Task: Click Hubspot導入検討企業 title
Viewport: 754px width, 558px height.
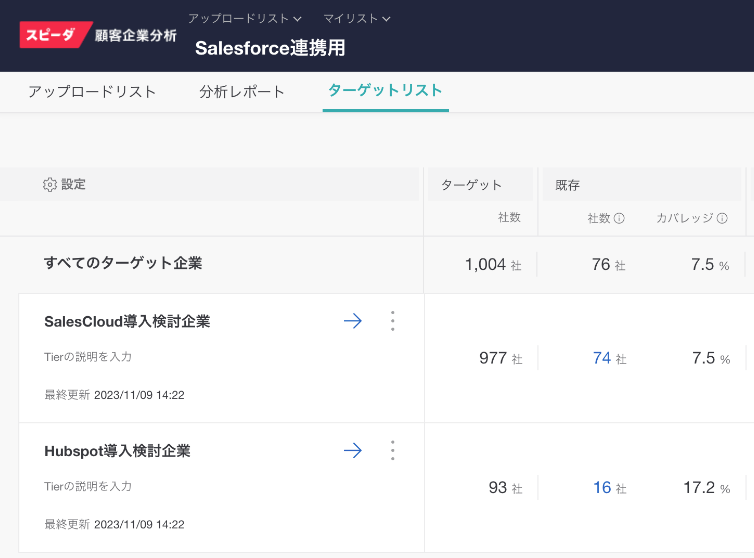Action: pyautogui.click(x=117, y=452)
